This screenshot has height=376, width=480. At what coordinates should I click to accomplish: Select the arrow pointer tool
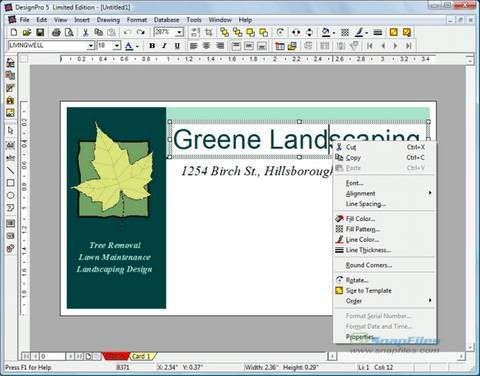coord(11,130)
